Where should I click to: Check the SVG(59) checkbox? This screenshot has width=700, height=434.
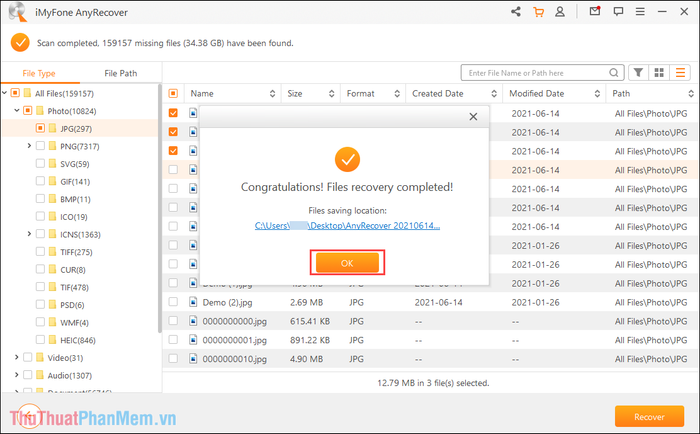coord(40,163)
